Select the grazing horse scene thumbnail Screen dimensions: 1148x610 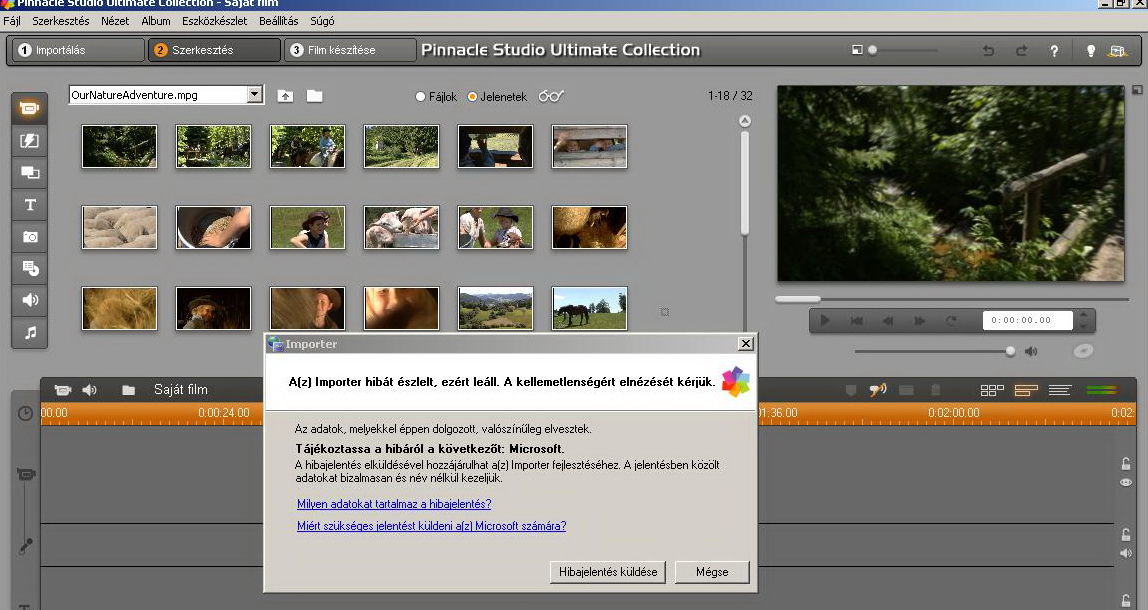589,308
